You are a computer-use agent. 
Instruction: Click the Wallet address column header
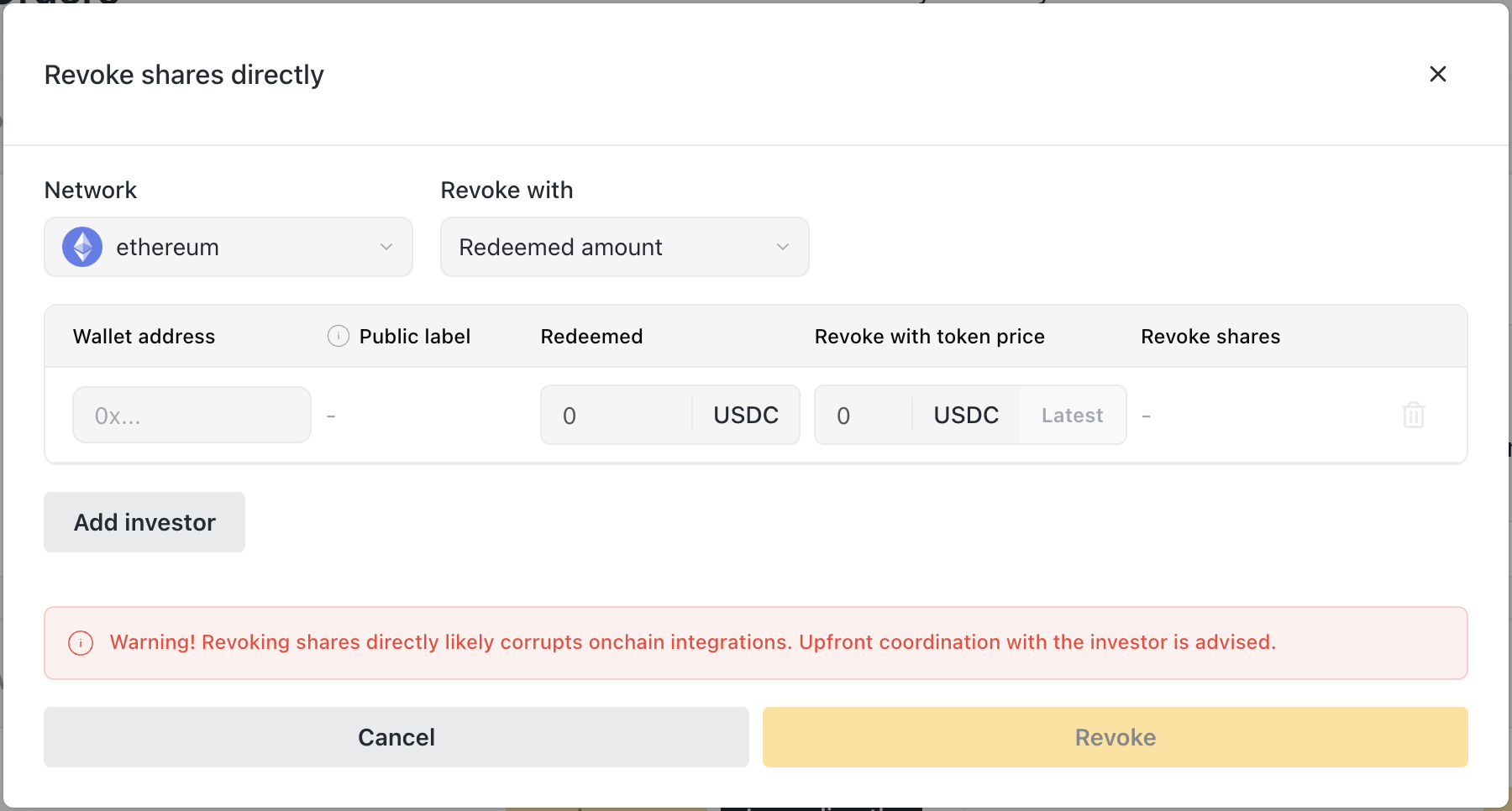click(144, 337)
